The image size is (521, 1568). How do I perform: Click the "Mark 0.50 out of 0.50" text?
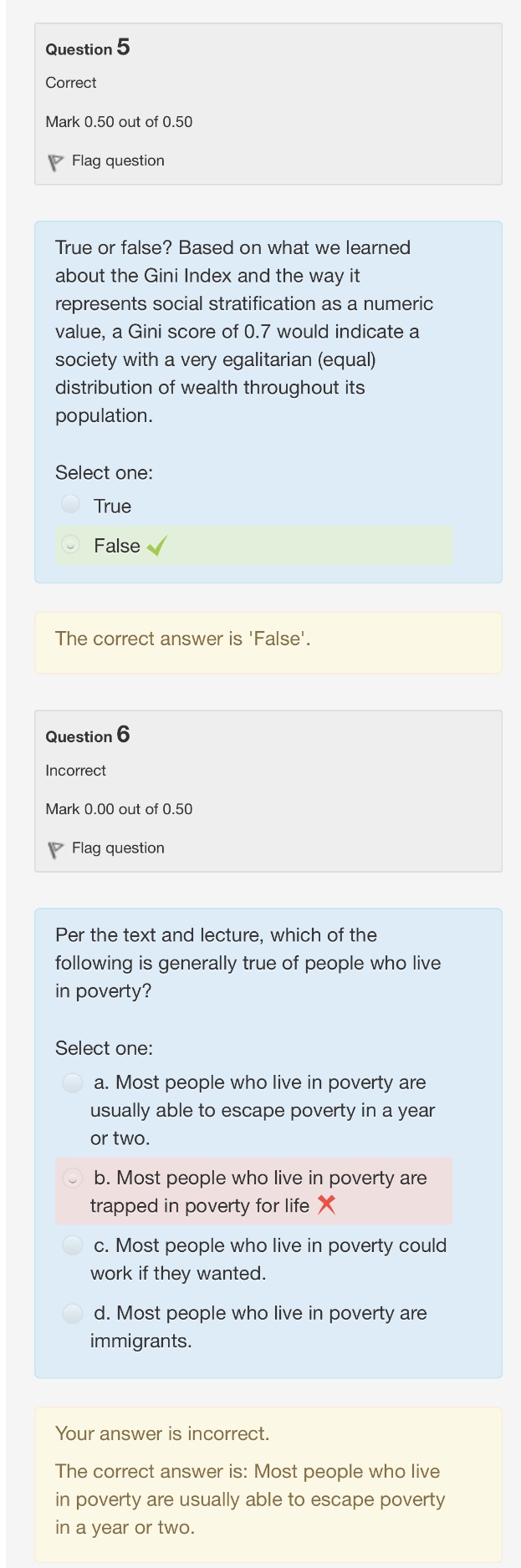[119, 122]
